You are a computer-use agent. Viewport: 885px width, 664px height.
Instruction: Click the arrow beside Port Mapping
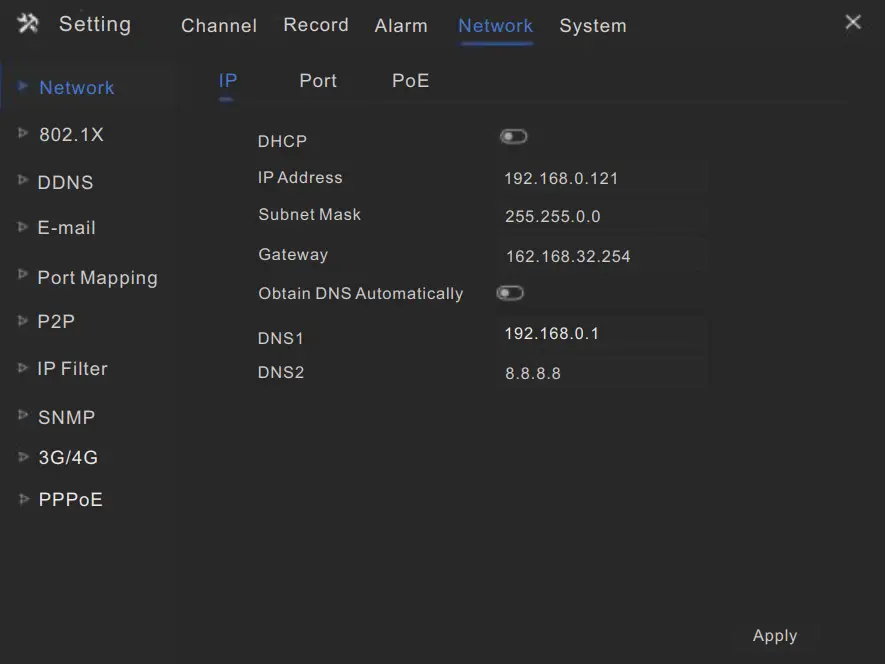pyautogui.click(x=23, y=274)
